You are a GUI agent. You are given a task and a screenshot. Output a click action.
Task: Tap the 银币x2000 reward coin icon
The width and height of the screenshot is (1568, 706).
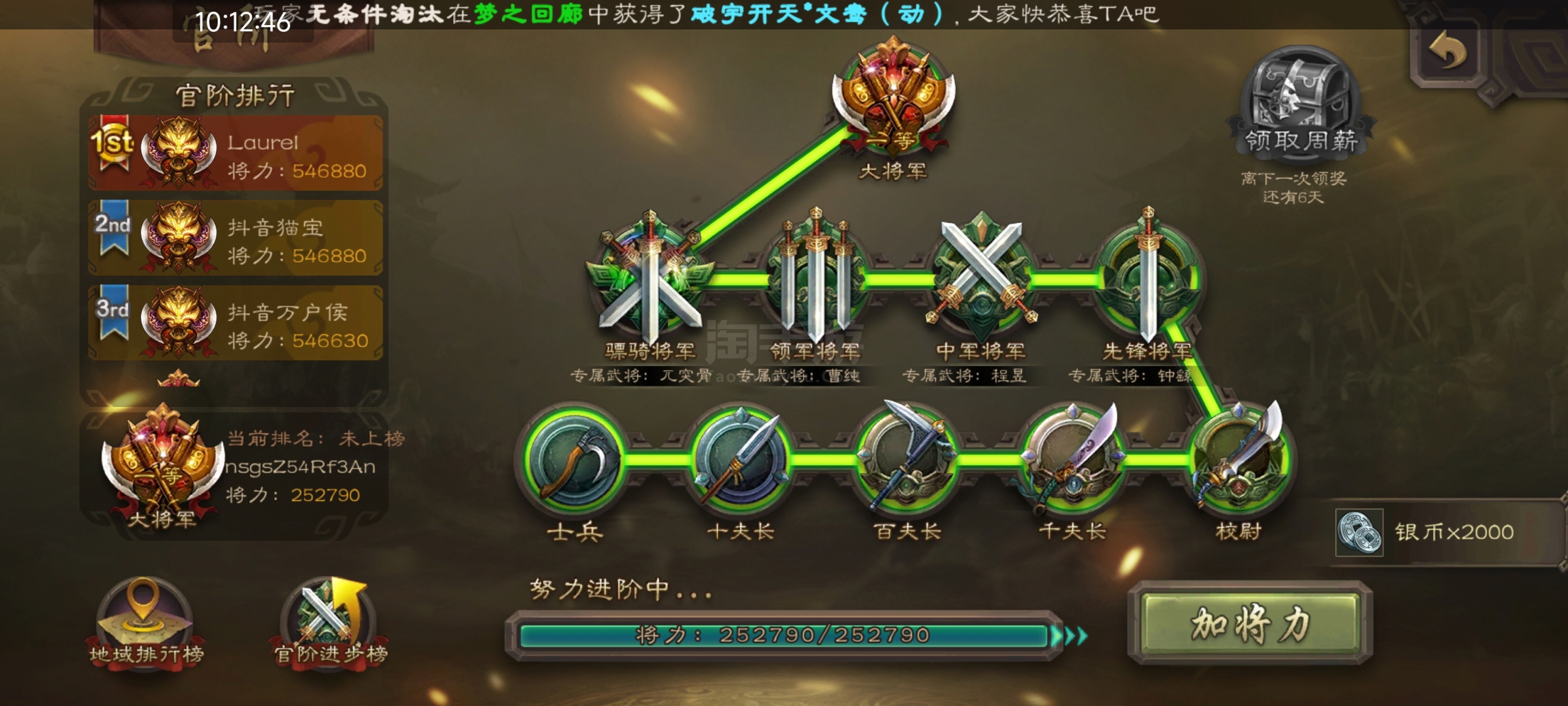pyautogui.click(x=1359, y=532)
